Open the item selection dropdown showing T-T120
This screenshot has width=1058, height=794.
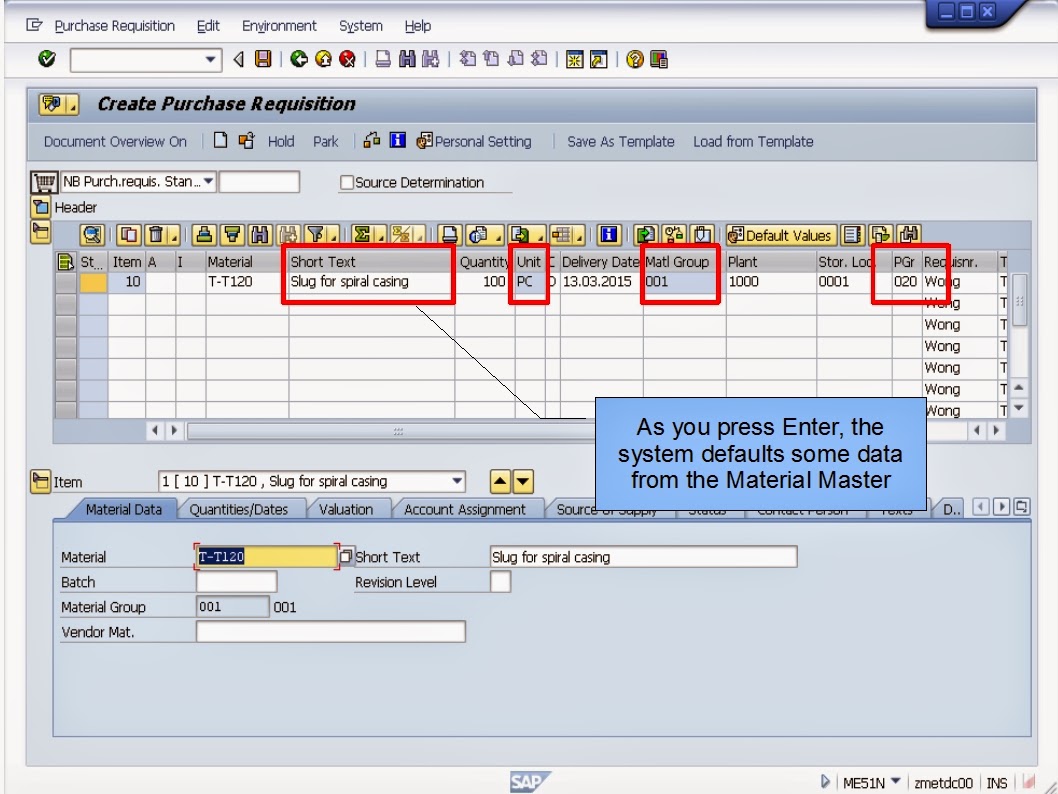click(x=457, y=481)
